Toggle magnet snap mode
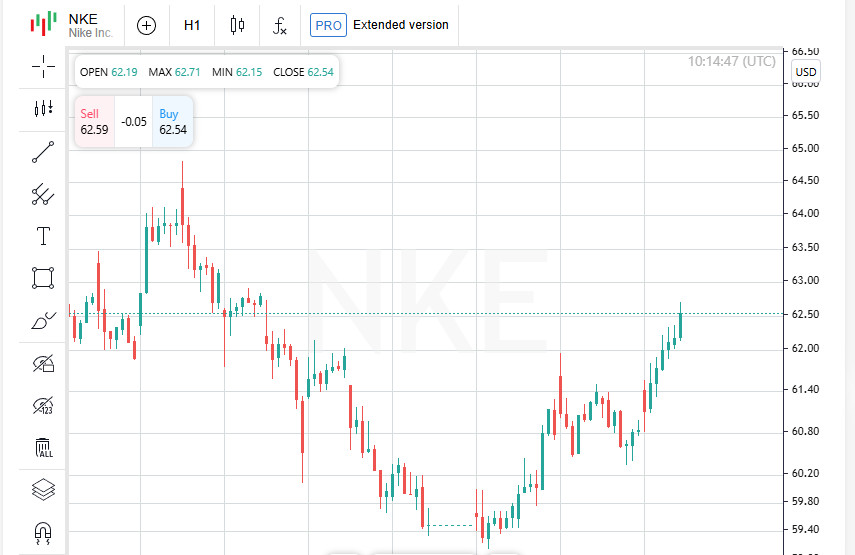This screenshot has height=555, width=855. point(43,531)
